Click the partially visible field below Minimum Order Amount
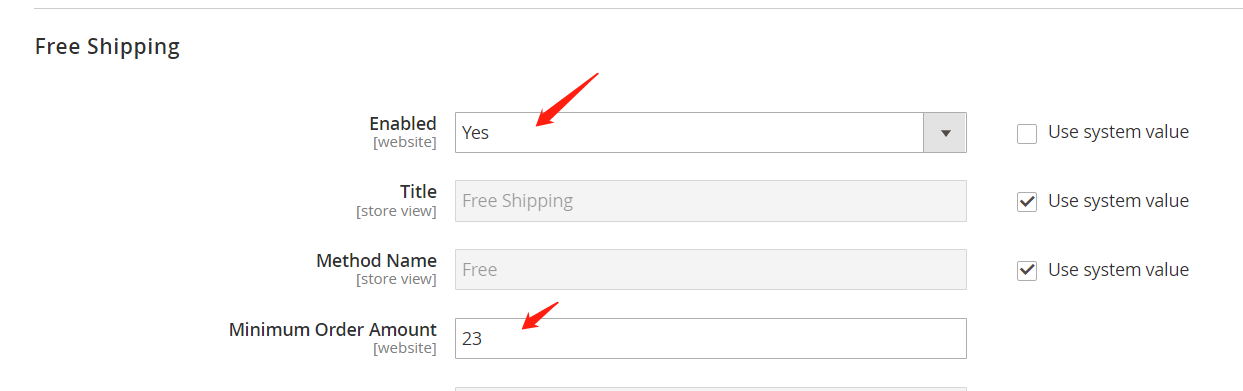This screenshot has width=1243, height=391. 710,389
